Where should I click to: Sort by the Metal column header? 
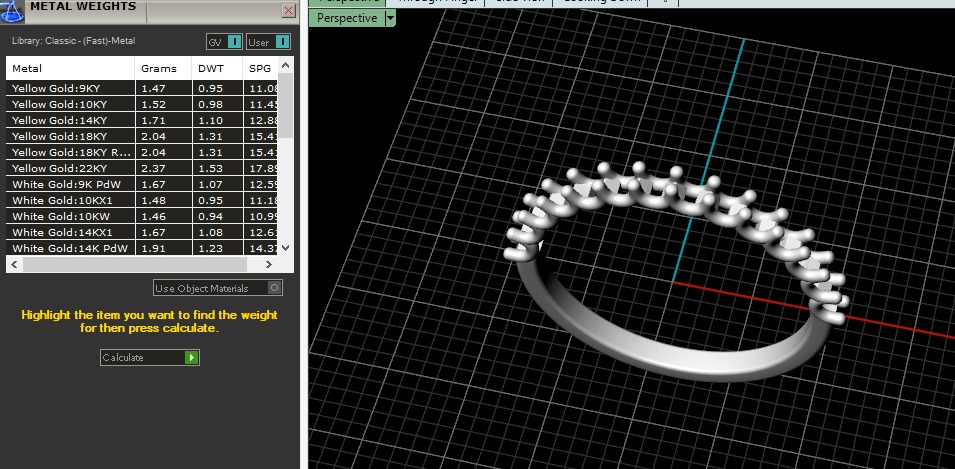click(x=71, y=68)
